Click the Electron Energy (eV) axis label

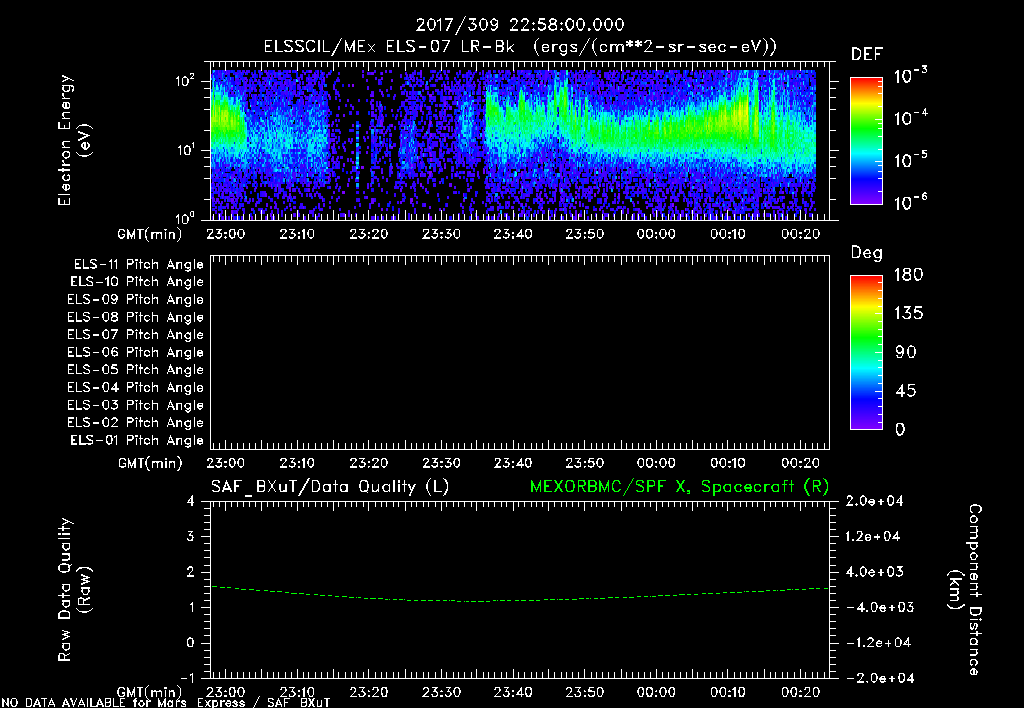coord(74,140)
